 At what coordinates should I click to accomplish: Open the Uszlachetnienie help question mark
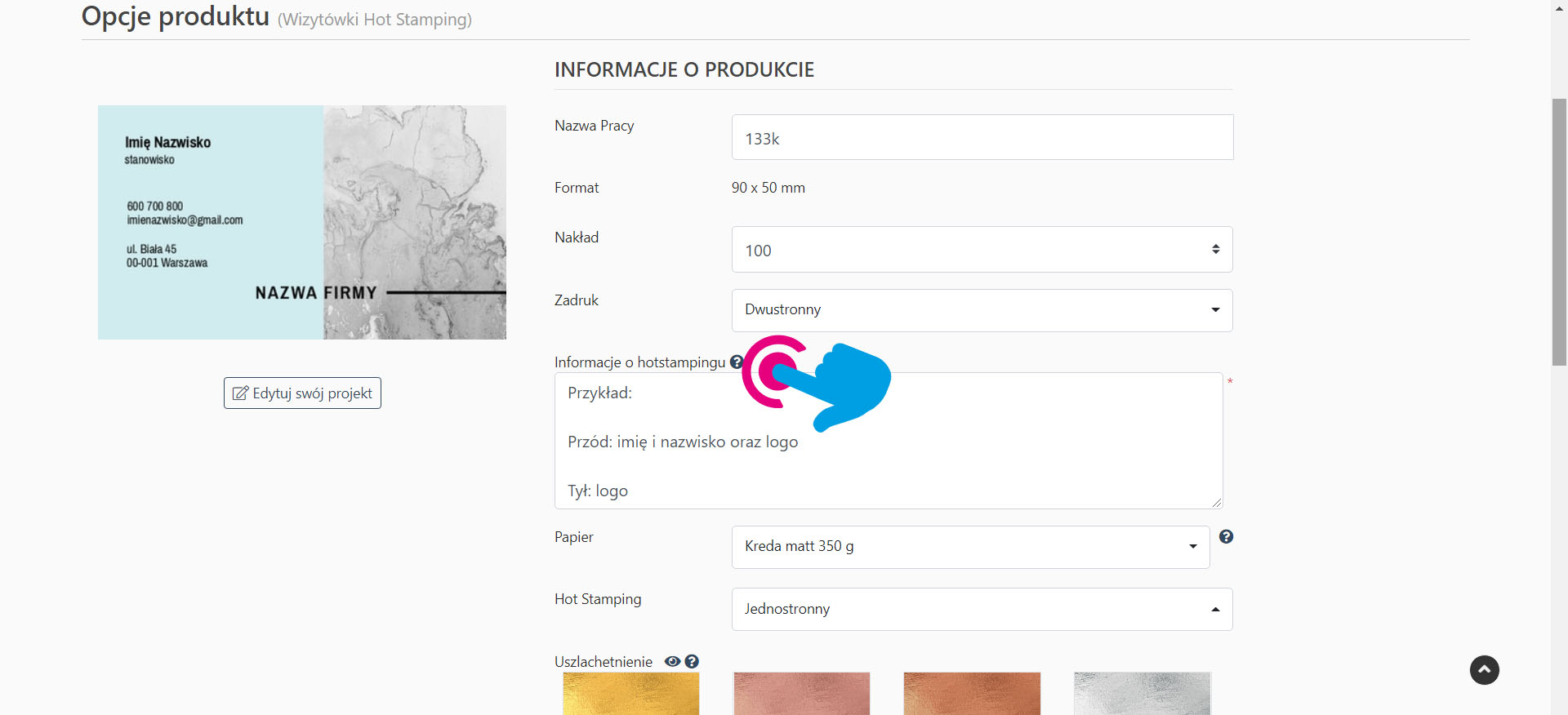click(x=692, y=661)
